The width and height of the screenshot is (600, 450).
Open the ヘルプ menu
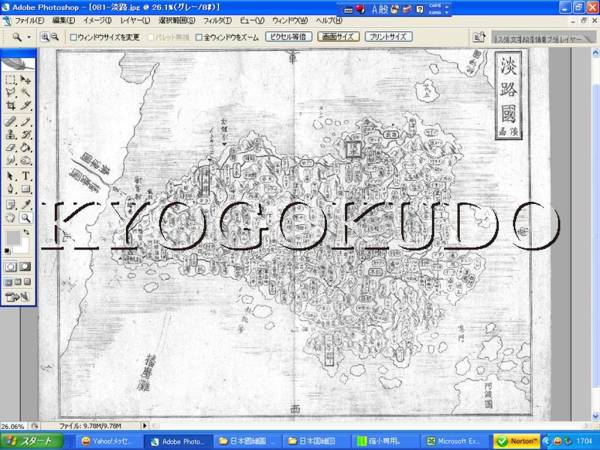[x=329, y=20]
